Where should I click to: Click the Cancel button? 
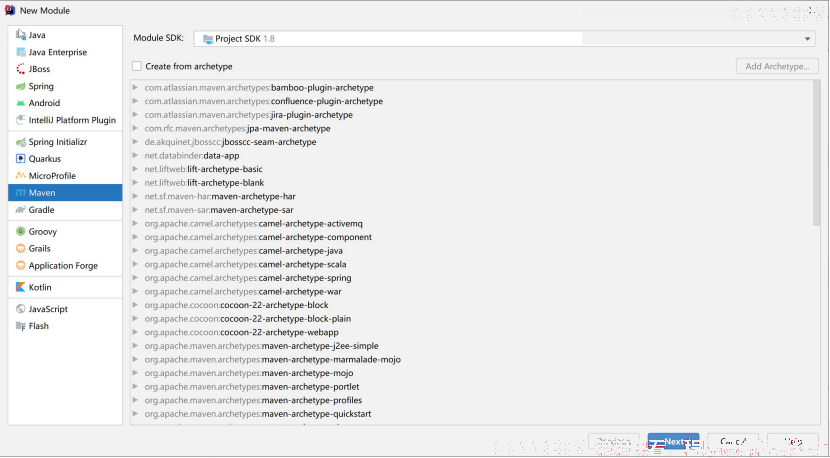point(733,442)
